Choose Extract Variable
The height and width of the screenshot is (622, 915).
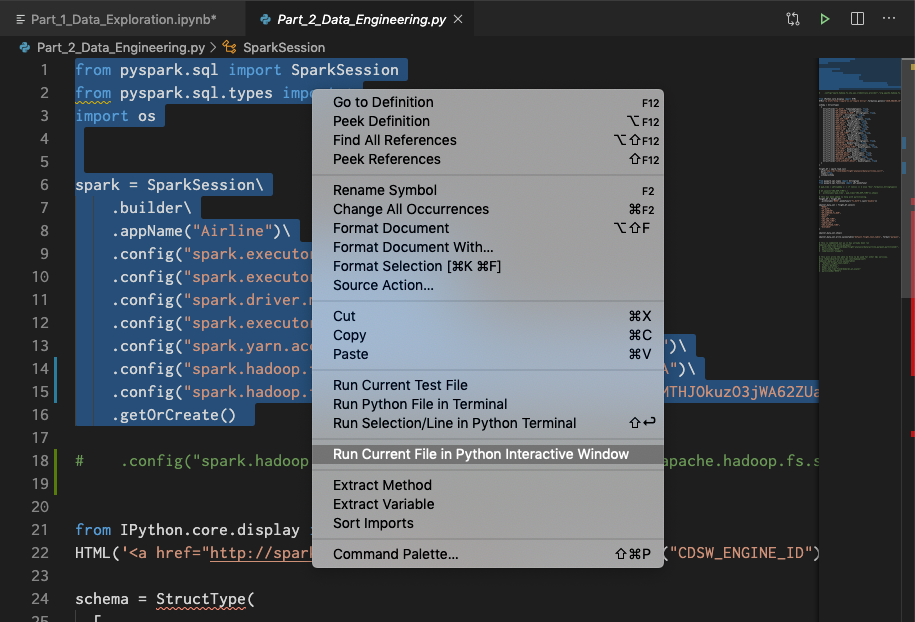[488, 504]
